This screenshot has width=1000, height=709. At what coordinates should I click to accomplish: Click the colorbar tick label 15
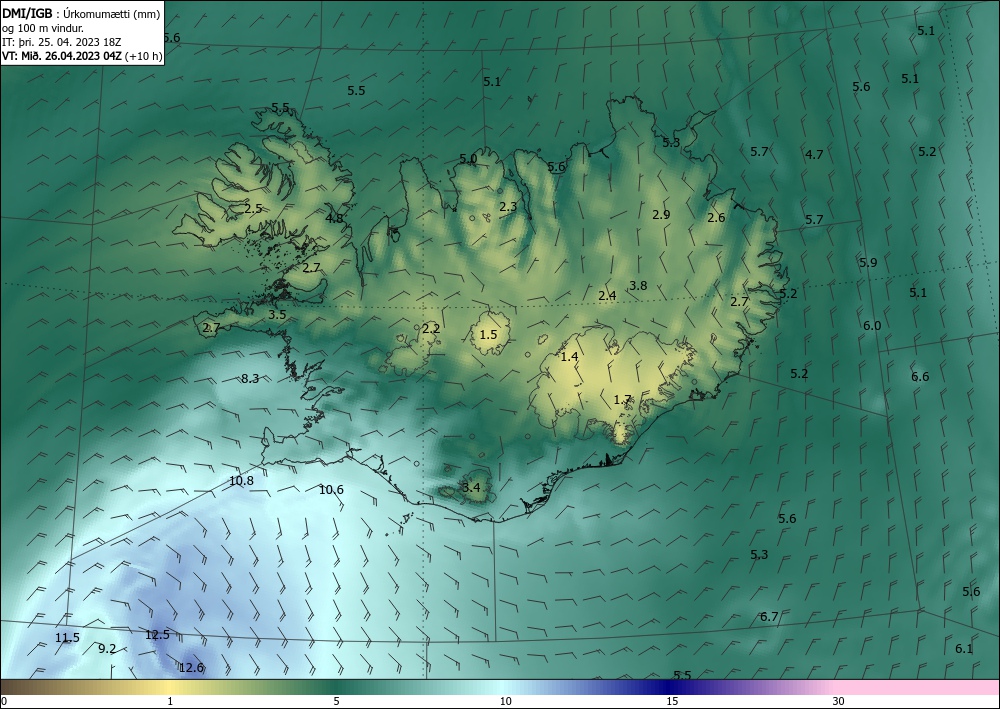(x=672, y=702)
